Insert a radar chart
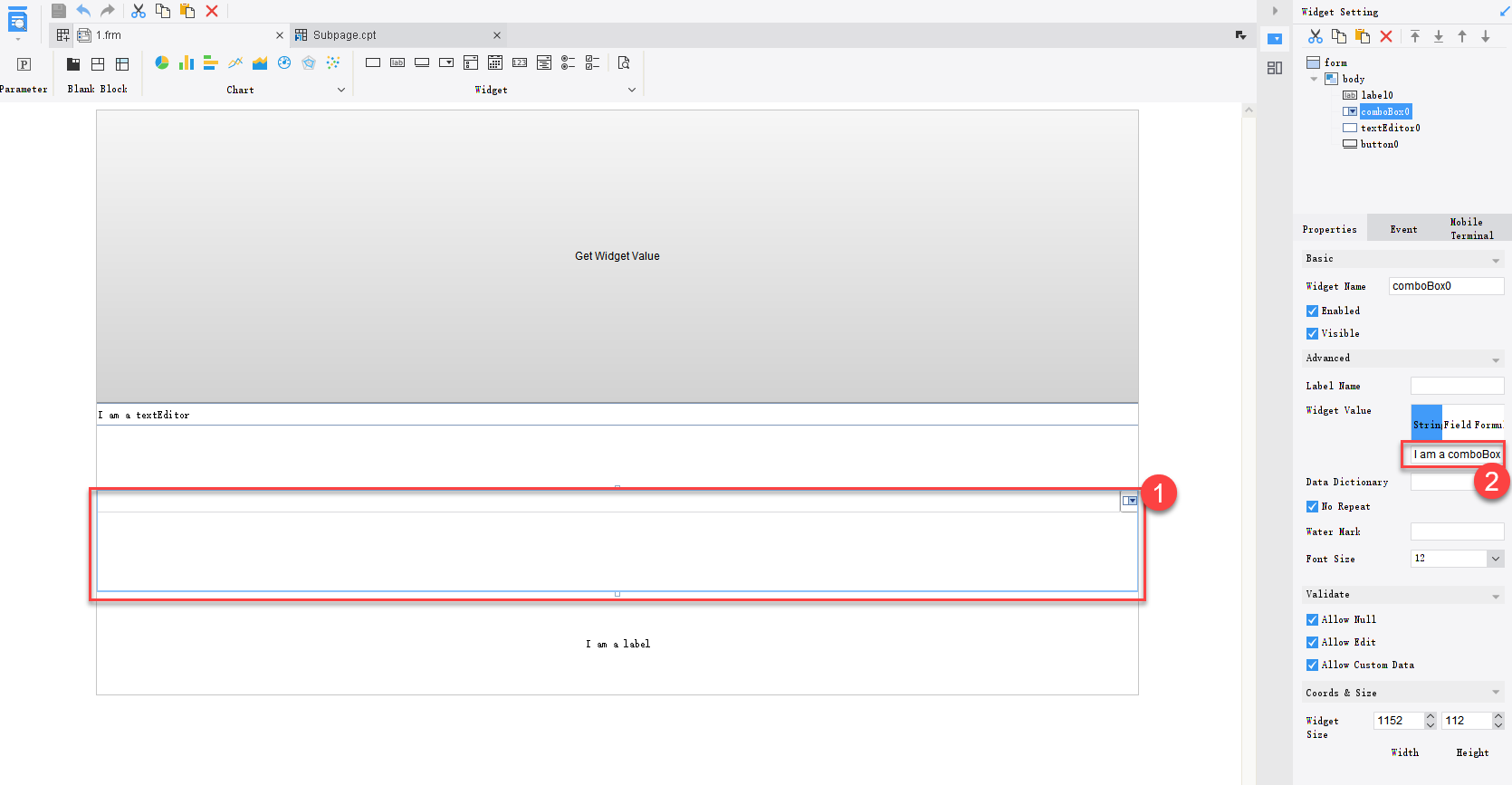Screen dimensions: 1512x785 (x=309, y=62)
